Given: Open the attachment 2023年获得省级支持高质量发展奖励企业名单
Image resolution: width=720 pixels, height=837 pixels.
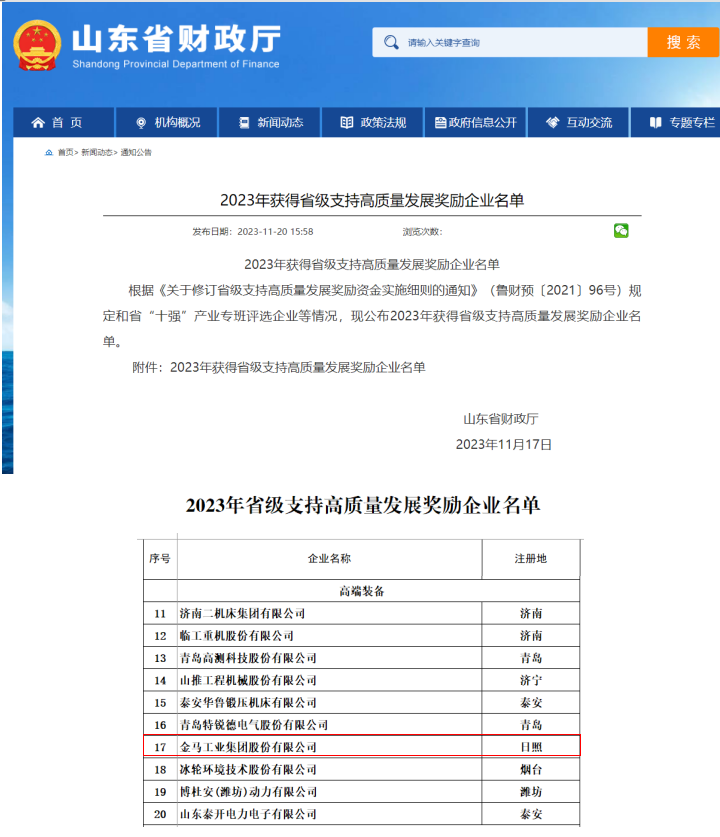Looking at the screenshot, I should click(298, 367).
